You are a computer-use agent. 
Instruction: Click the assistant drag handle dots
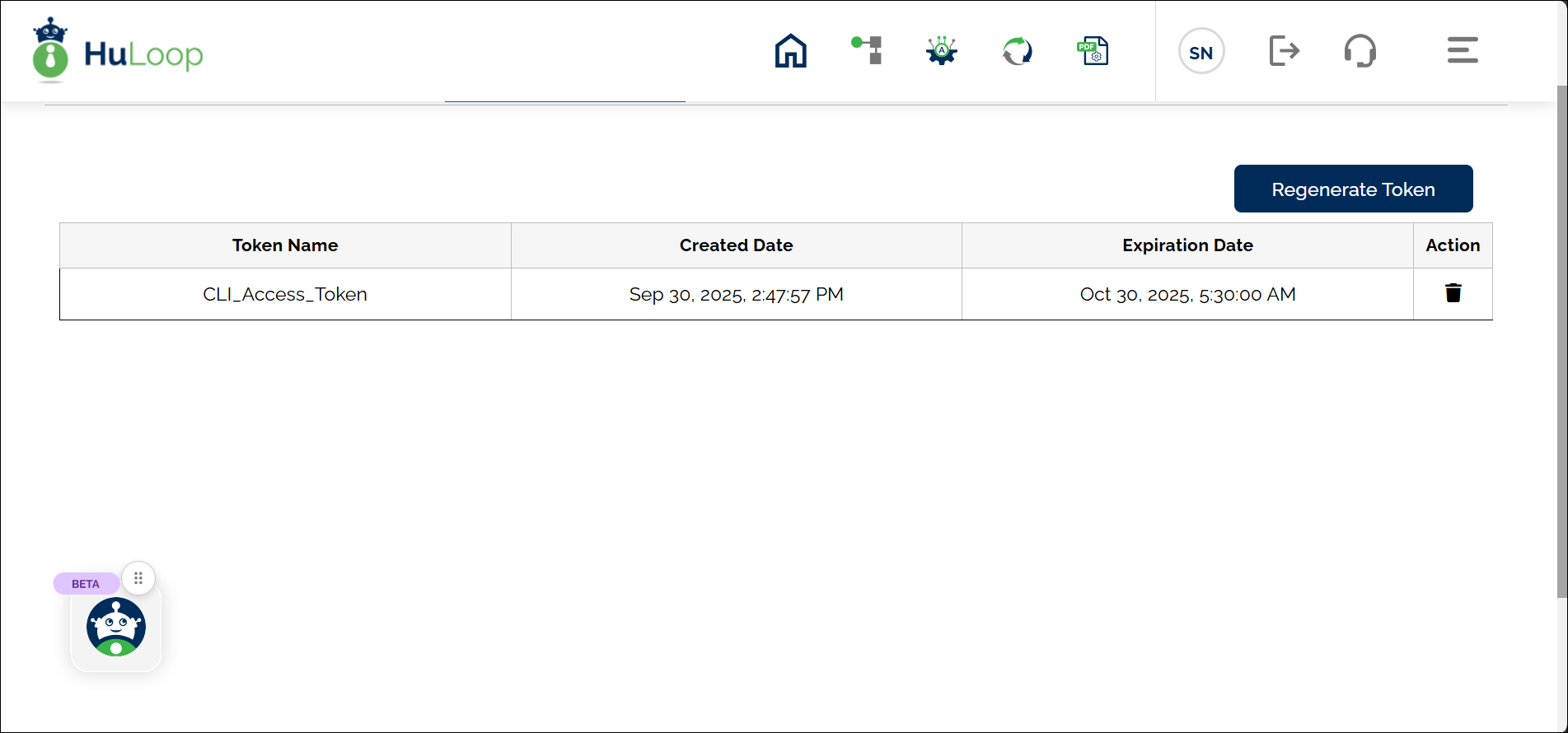pos(138,578)
